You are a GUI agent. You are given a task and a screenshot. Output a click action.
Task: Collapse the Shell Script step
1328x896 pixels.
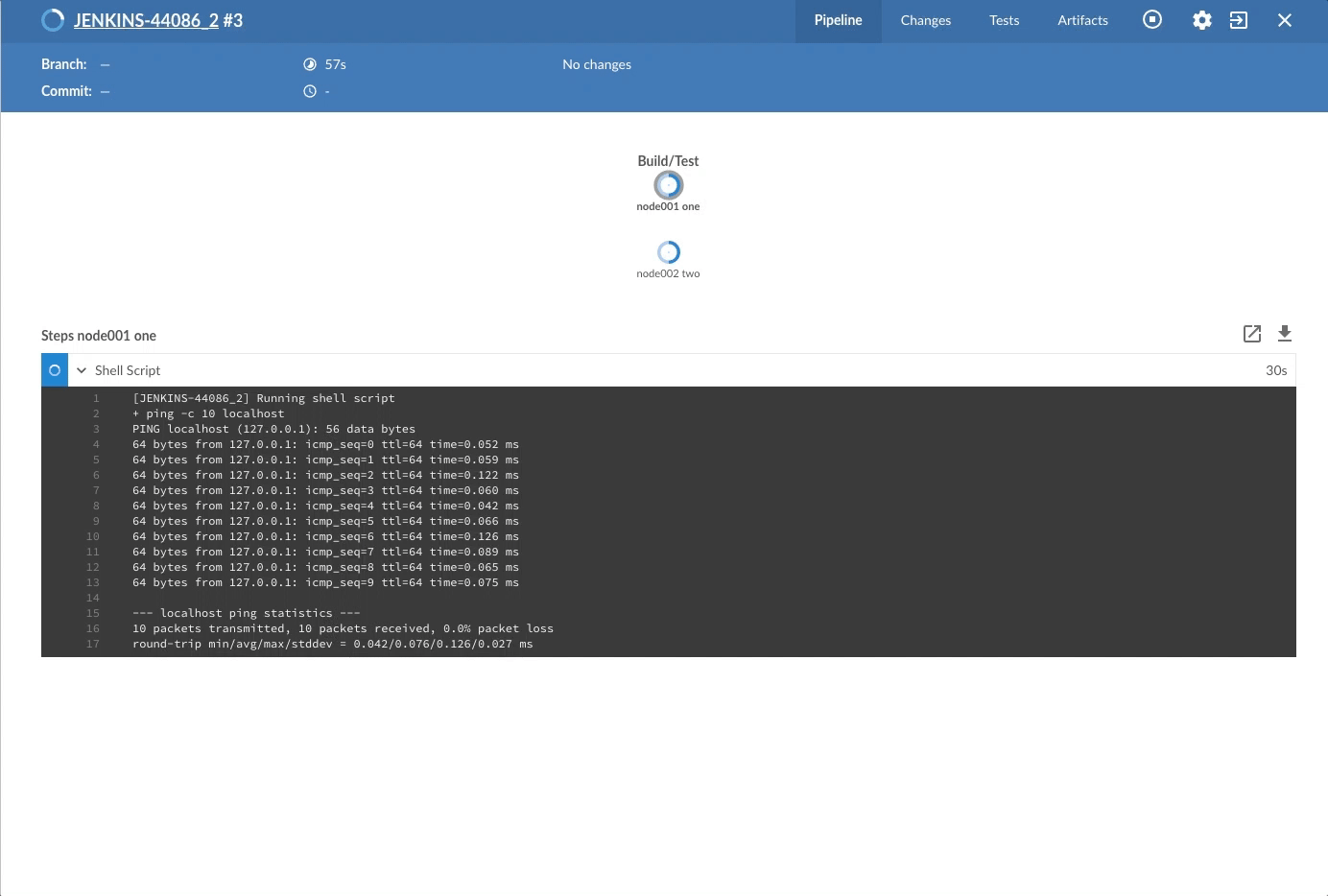82,370
